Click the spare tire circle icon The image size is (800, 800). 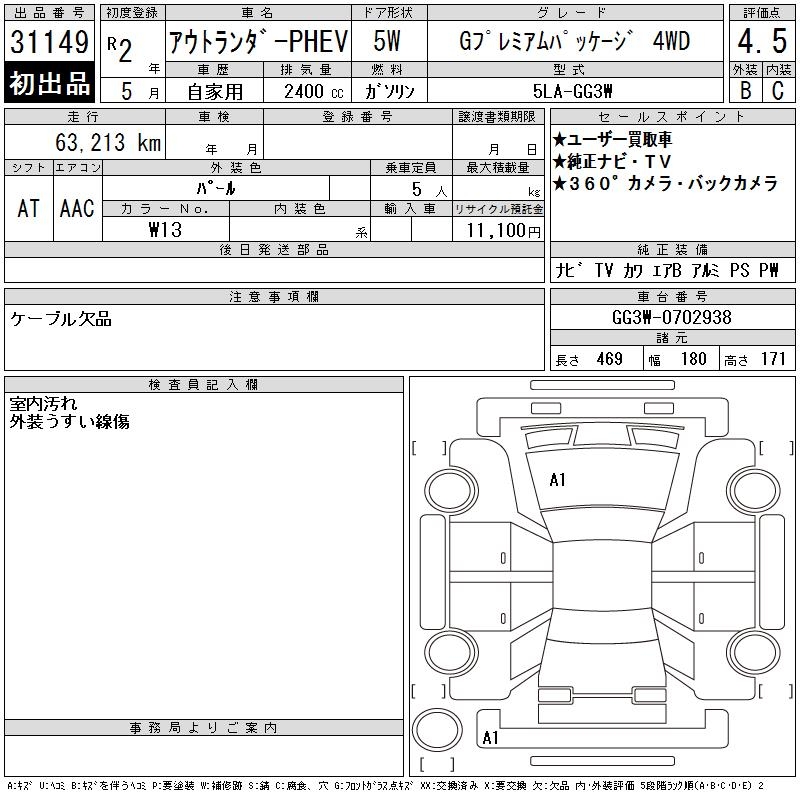pyautogui.click(x=438, y=731)
